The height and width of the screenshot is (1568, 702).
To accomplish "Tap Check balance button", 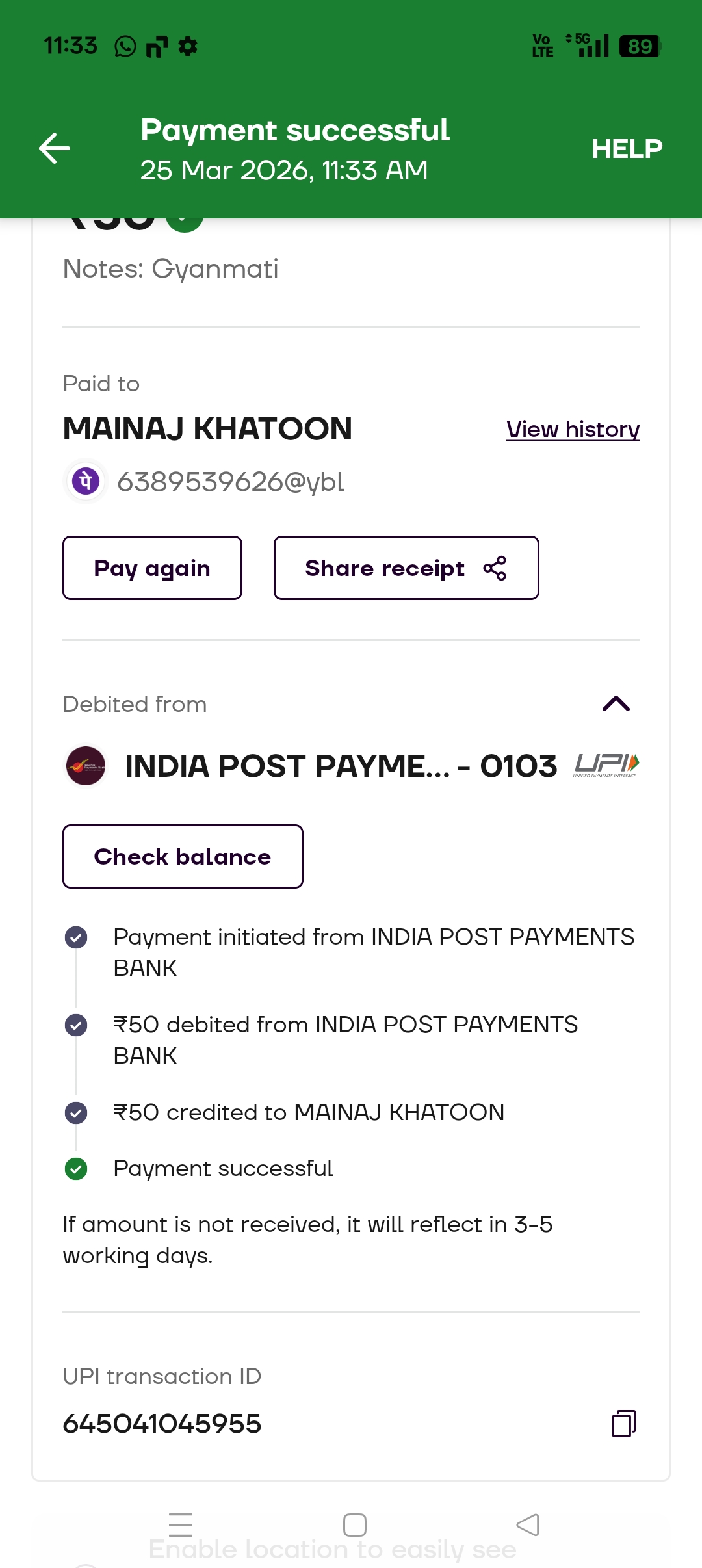I will coord(183,857).
